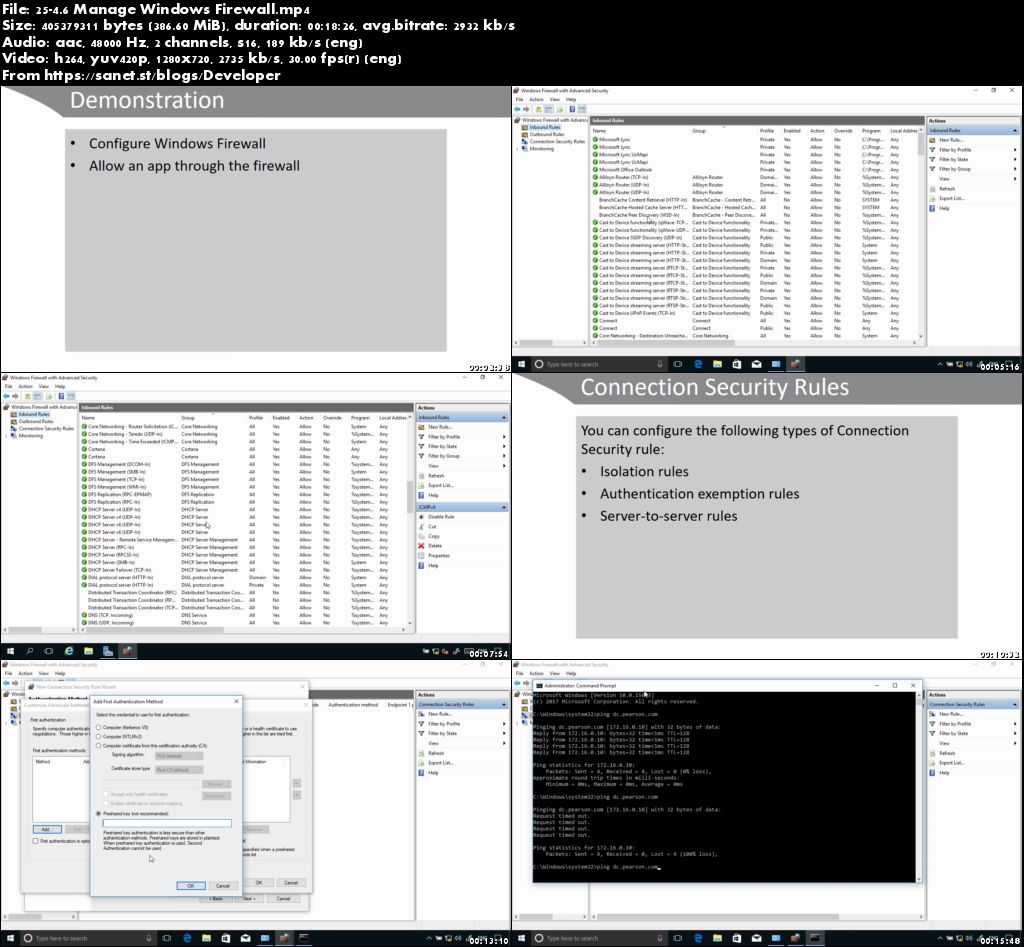1024x947 pixels.
Task: Click microphone icon in 00:05:16 search box
Action: [x=660, y=364]
